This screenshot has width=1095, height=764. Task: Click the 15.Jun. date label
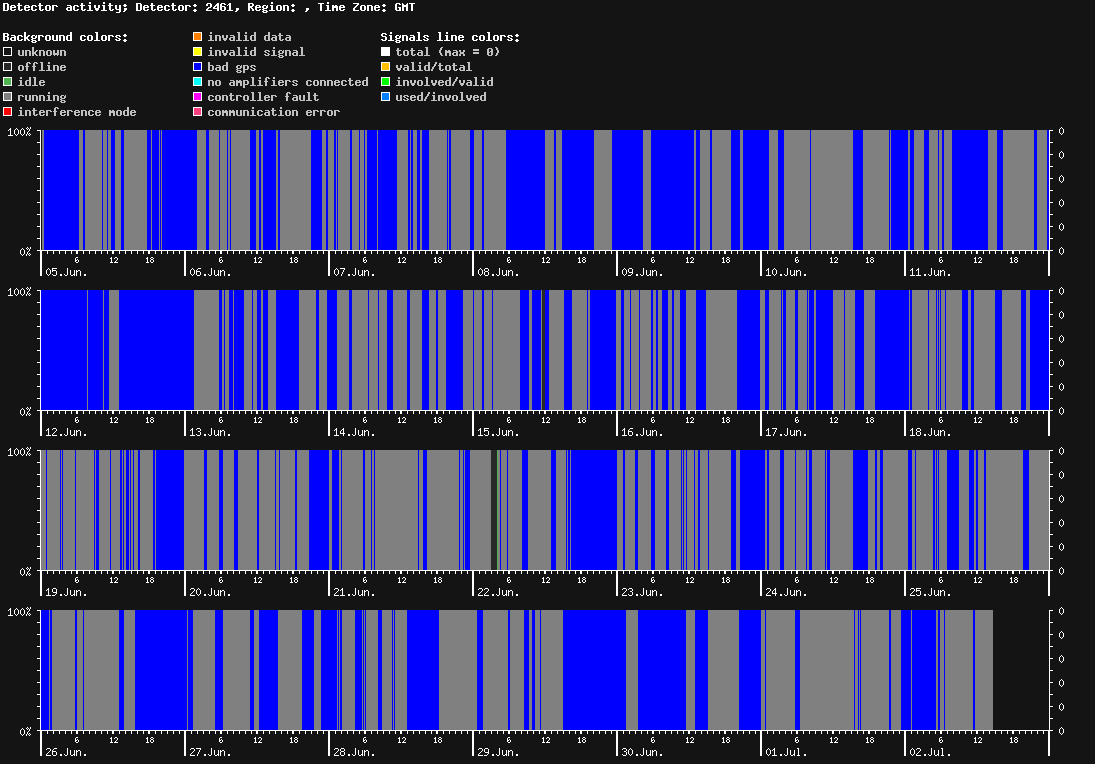coord(499,432)
